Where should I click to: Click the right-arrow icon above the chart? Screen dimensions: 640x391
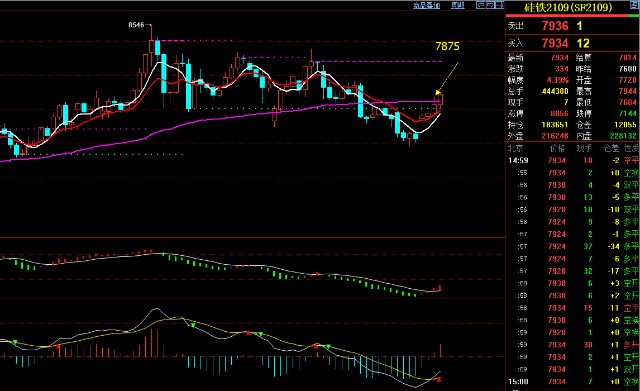click(x=490, y=5)
